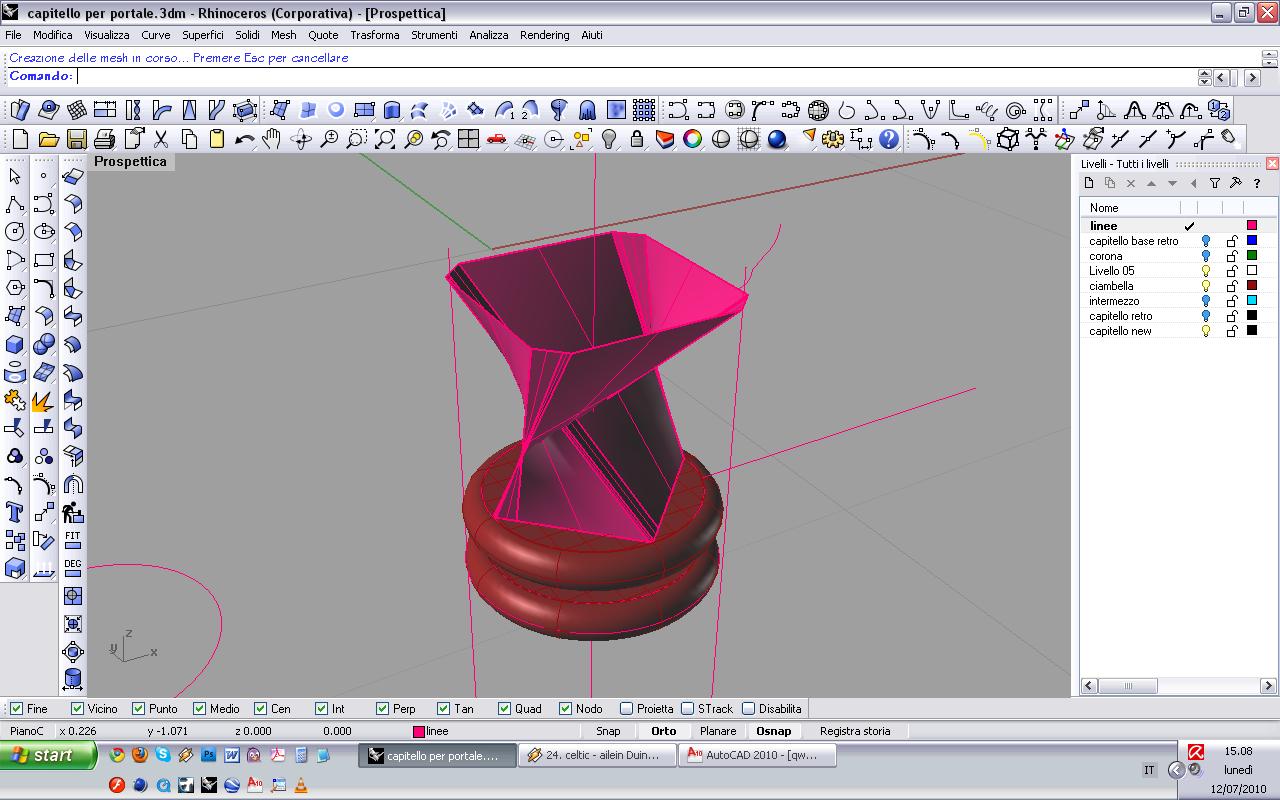Enable the Disabilita checkbox
This screenshot has width=1280, height=800.
[x=749, y=708]
